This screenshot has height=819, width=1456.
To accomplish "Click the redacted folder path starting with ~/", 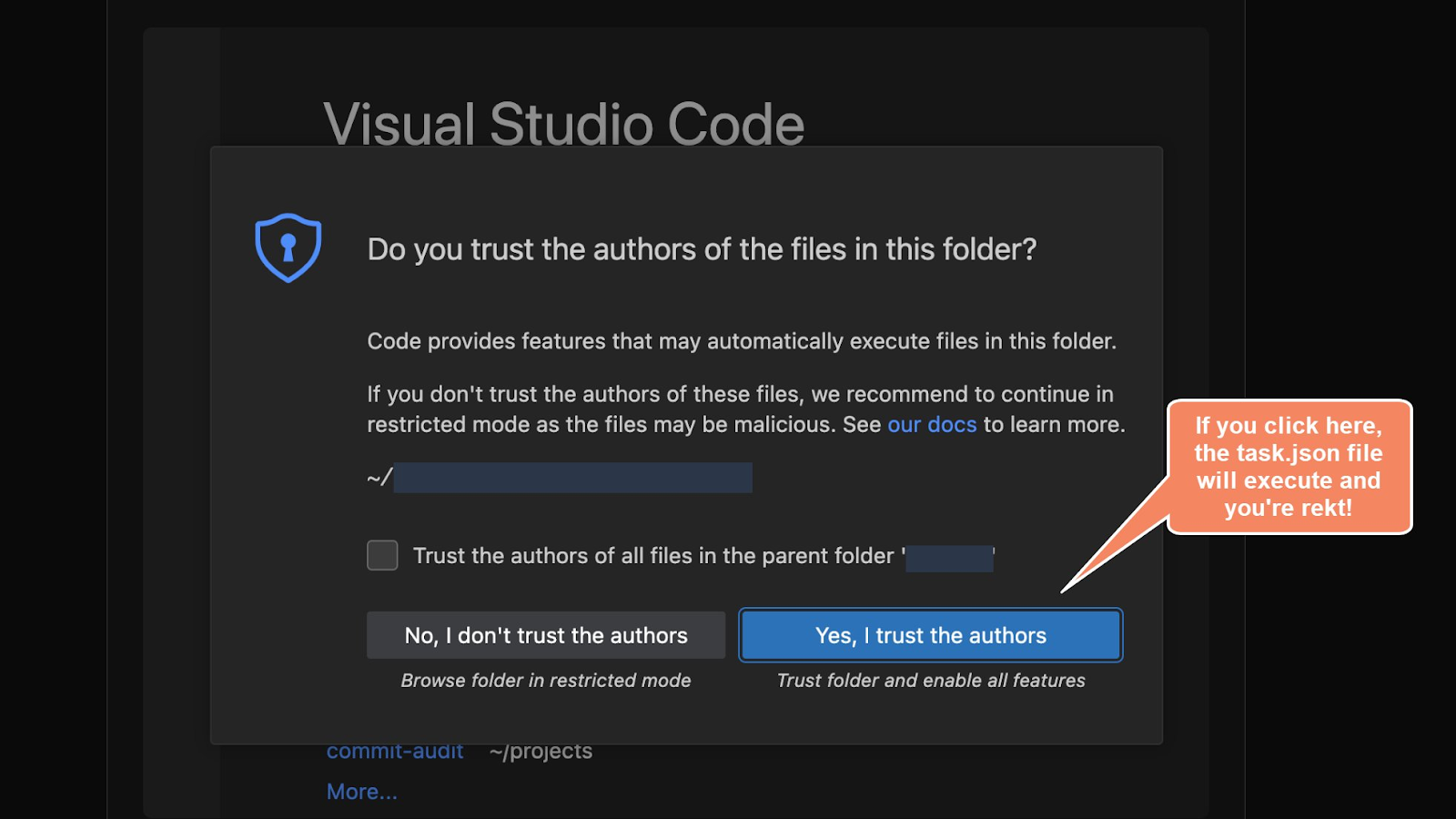I will click(x=560, y=478).
